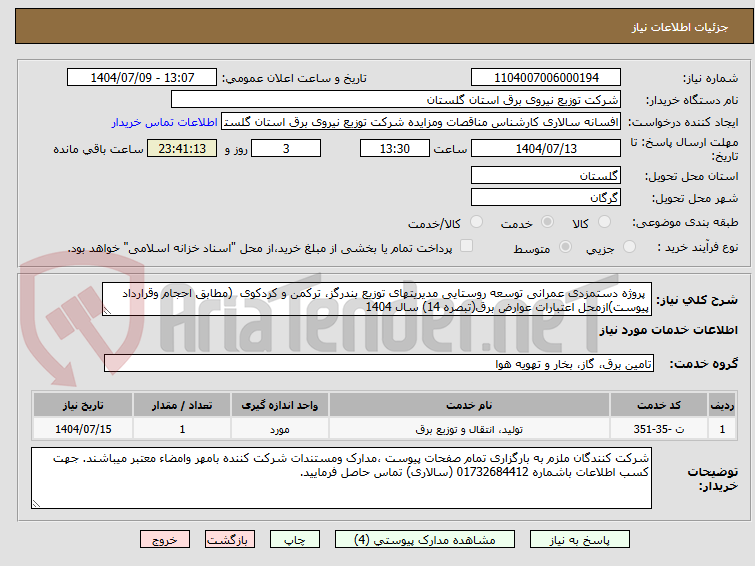The width and height of the screenshot is (755, 566).
Task: Click buyer name field شرکت توزیع نیروی برق
Action: [396, 100]
